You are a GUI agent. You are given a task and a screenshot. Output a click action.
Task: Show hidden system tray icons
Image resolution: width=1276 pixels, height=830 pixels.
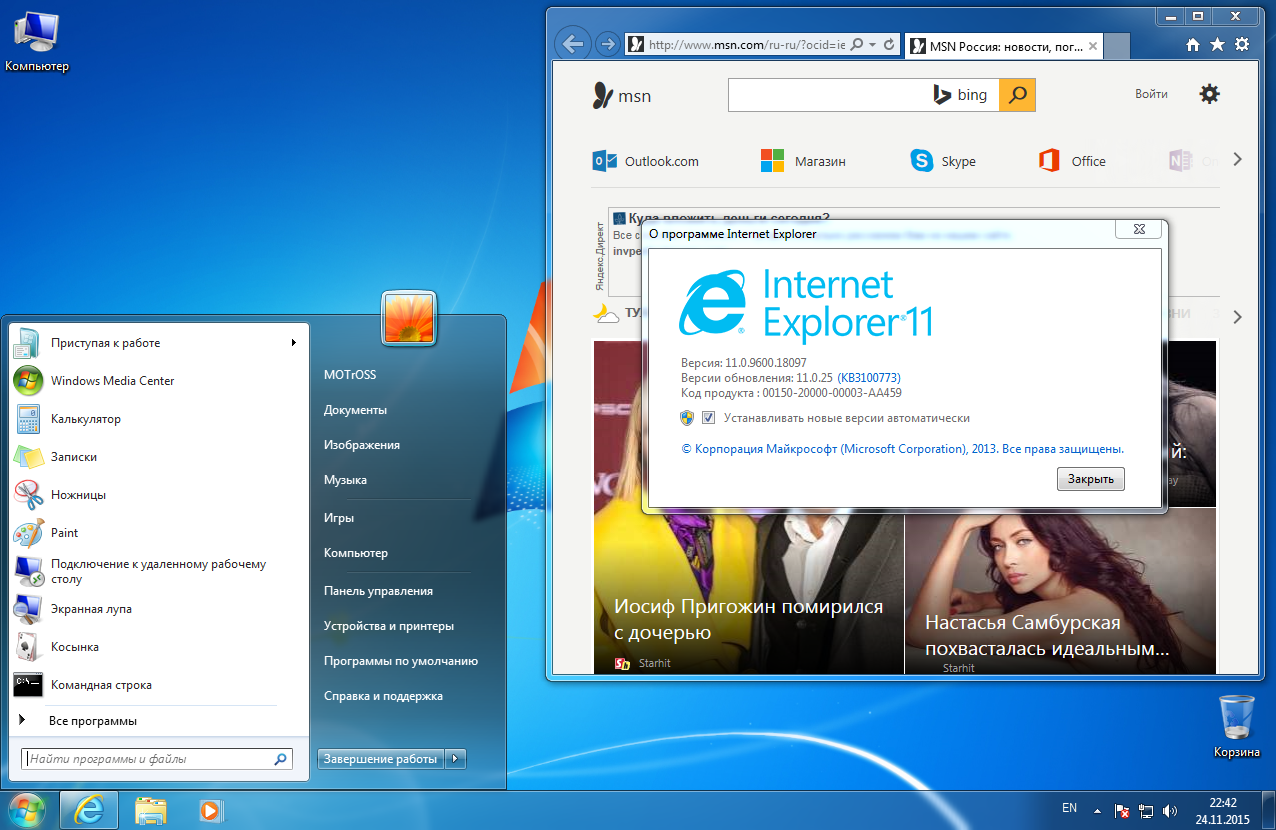pyautogui.click(x=1097, y=810)
